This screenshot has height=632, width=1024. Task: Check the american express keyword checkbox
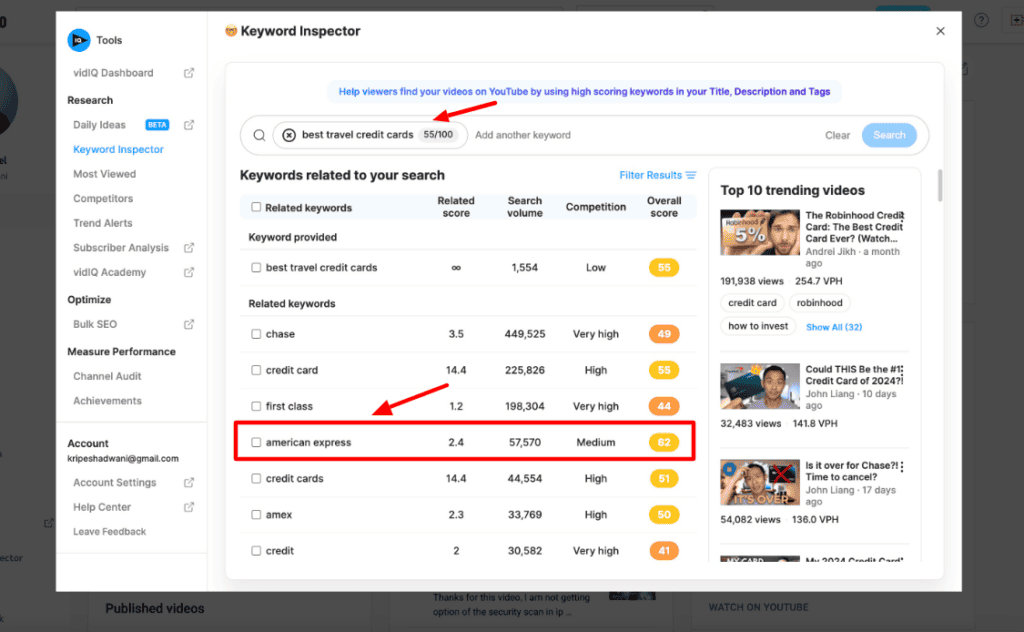coord(256,441)
